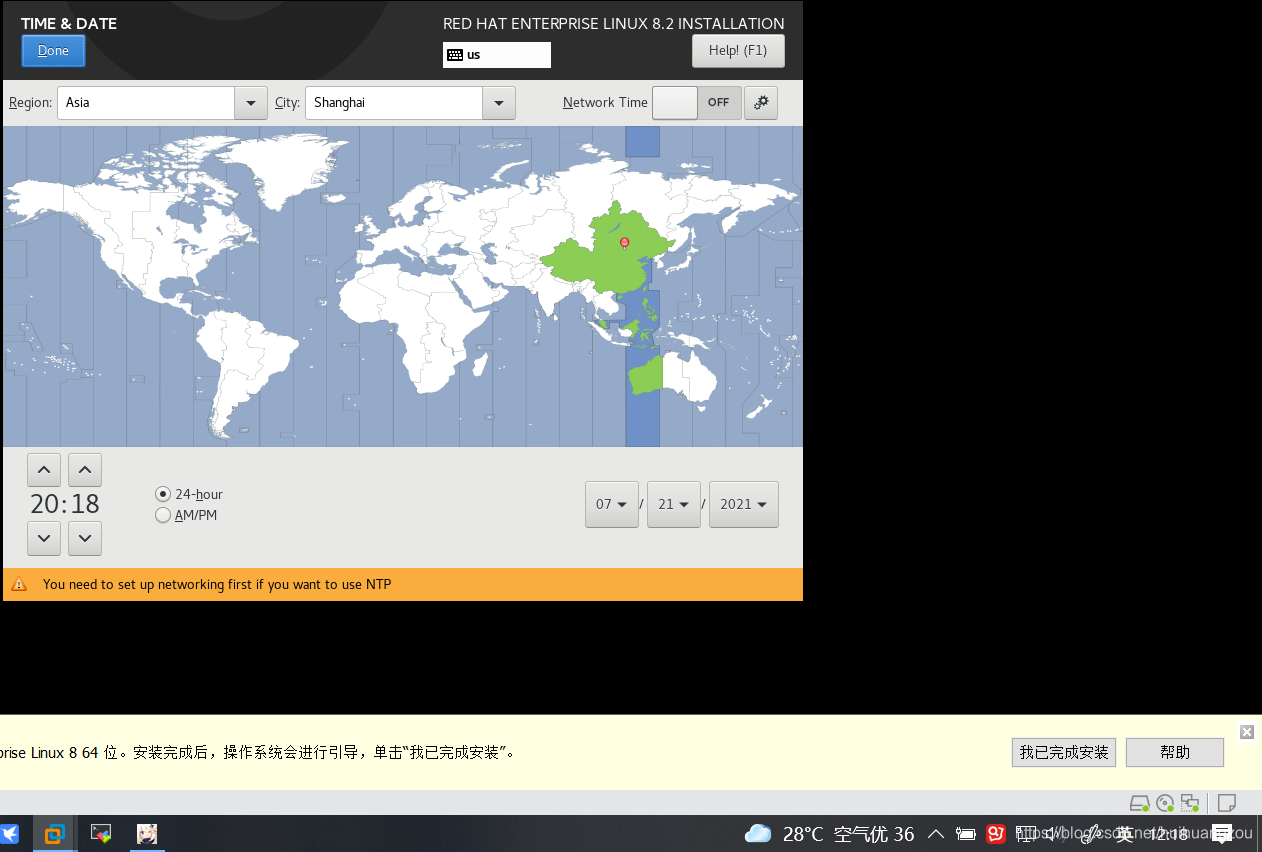
Task: Click the VMware hard disk status icon
Action: coord(1139,803)
